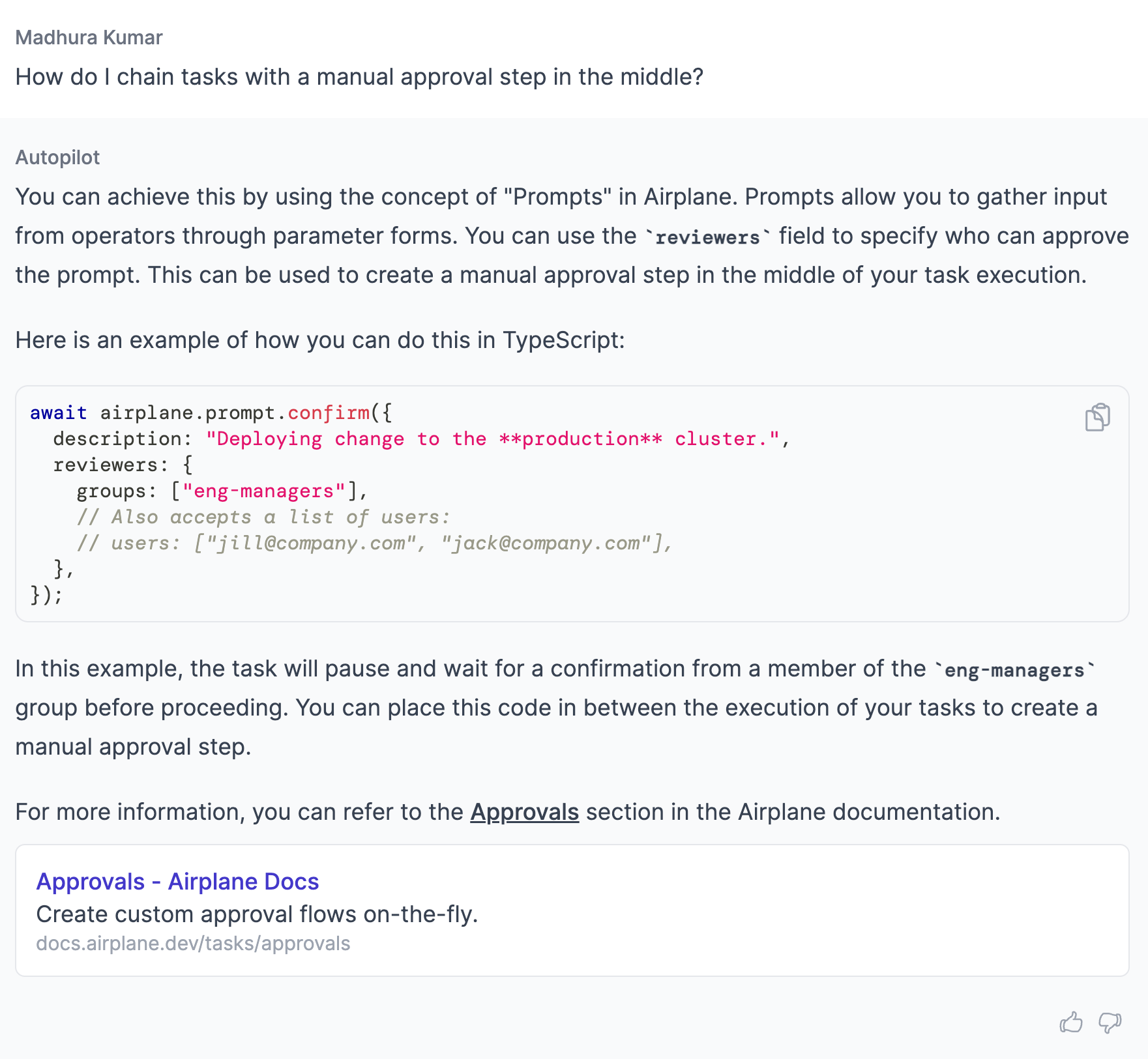This screenshot has height=1059, width=1148.
Task: Open the inline Approvals link
Action: pyautogui.click(x=524, y=812)
